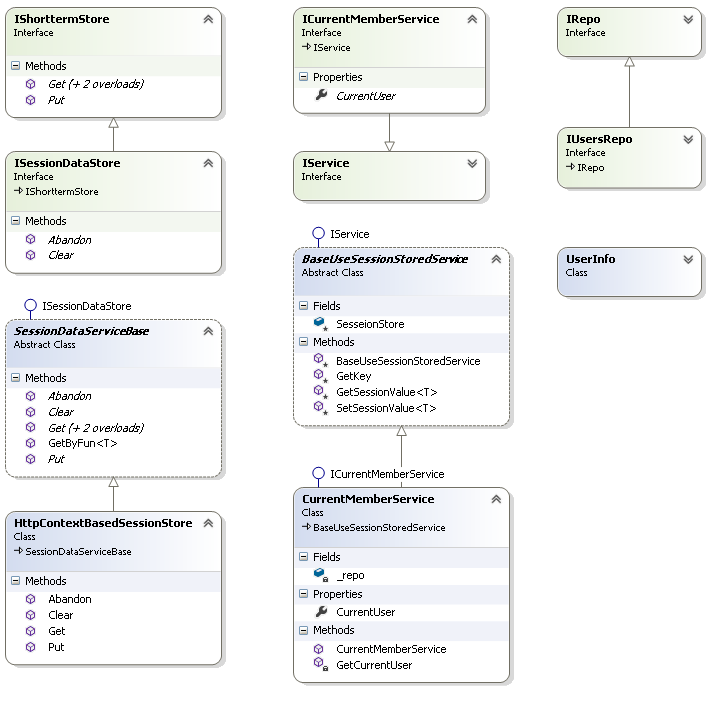Click the method icon beside GetByFun<T>
The width and height of the screenshot is (716, 721).
tap(30, 443)
